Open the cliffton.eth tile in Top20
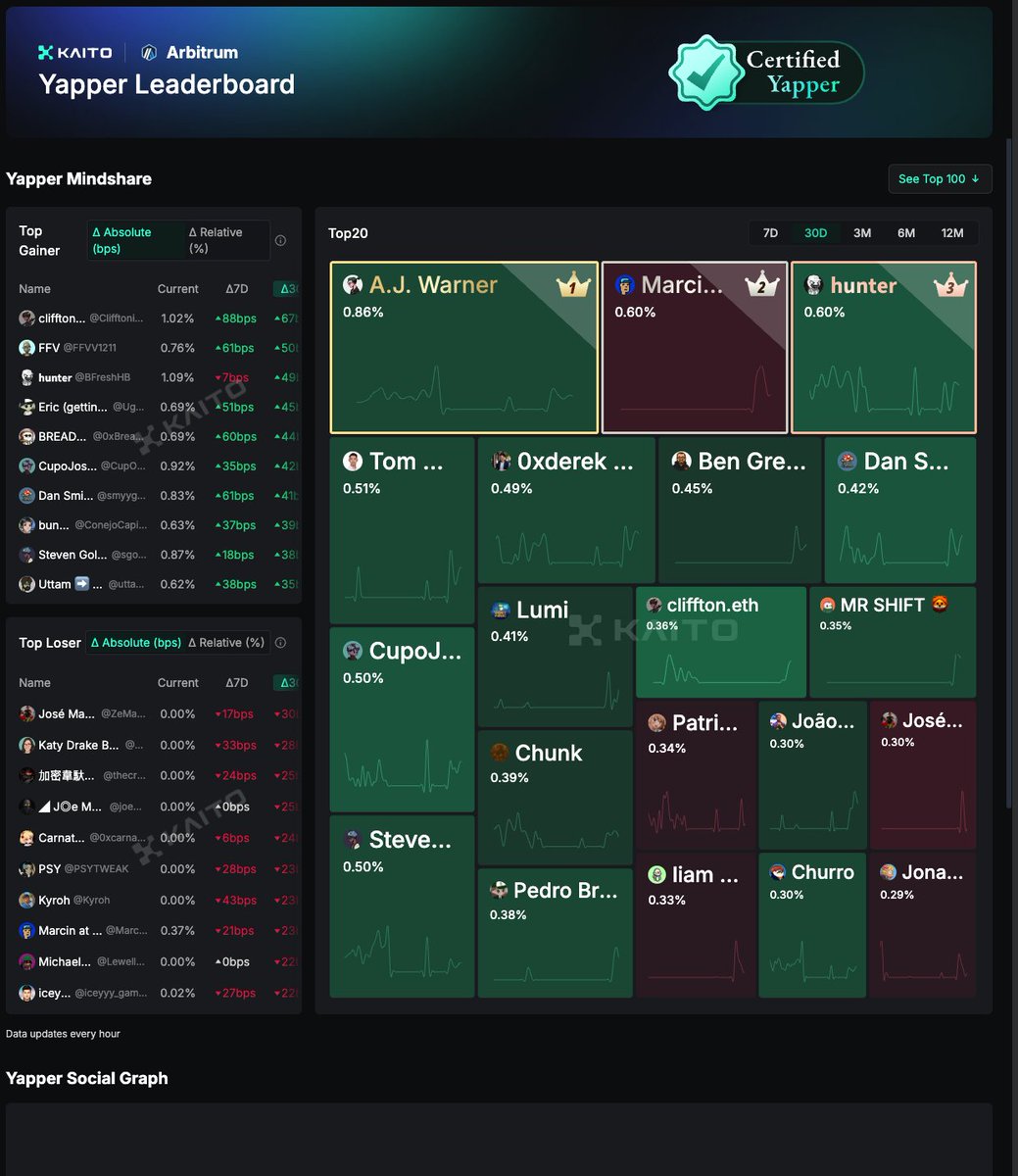The width and height of the screenshot is (1018, 1176). pos(721,642)
